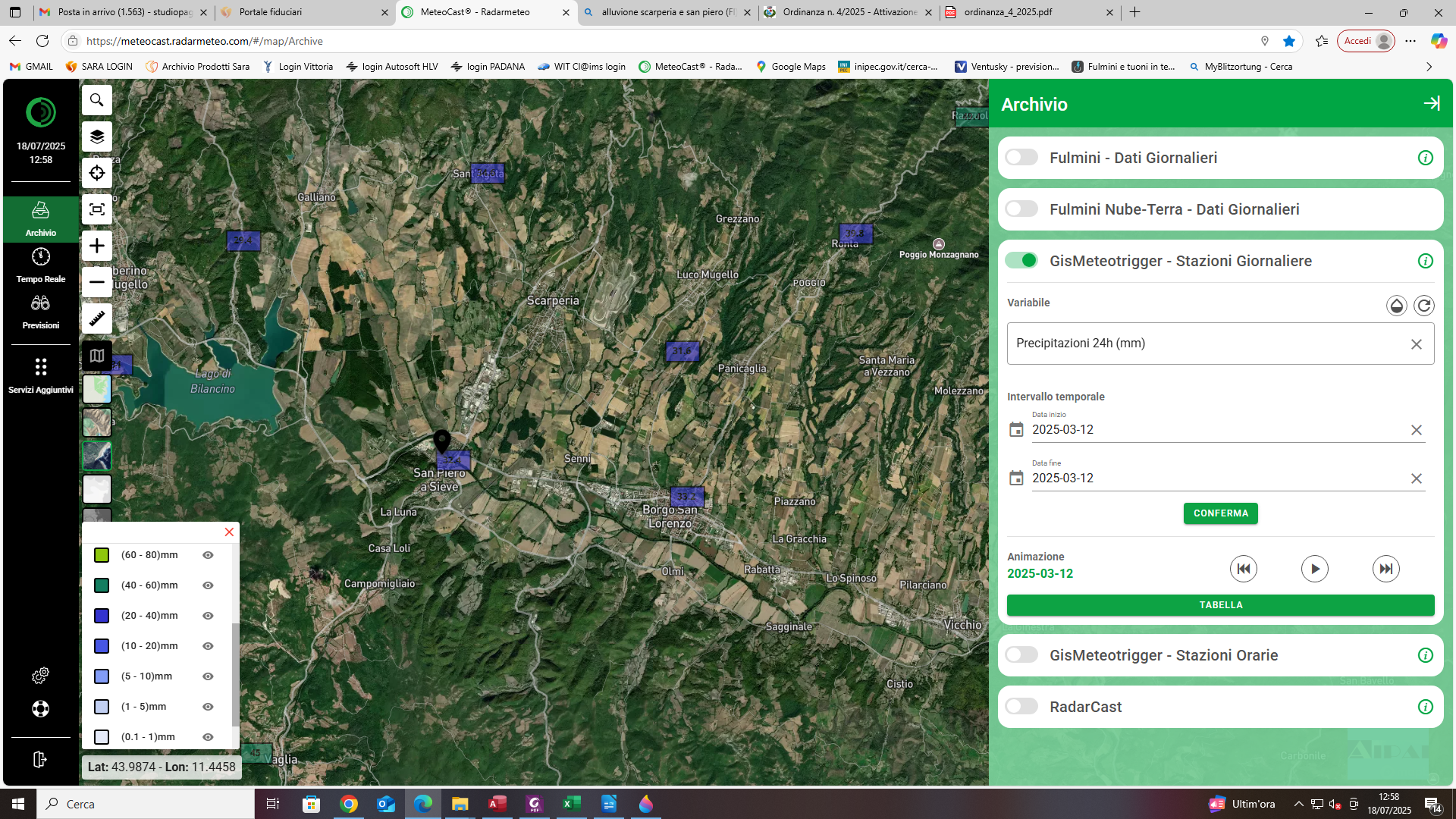Open the MeteoCast bookmark in favorites bar
Screen dimensions: 1456x819
[692, 67]
